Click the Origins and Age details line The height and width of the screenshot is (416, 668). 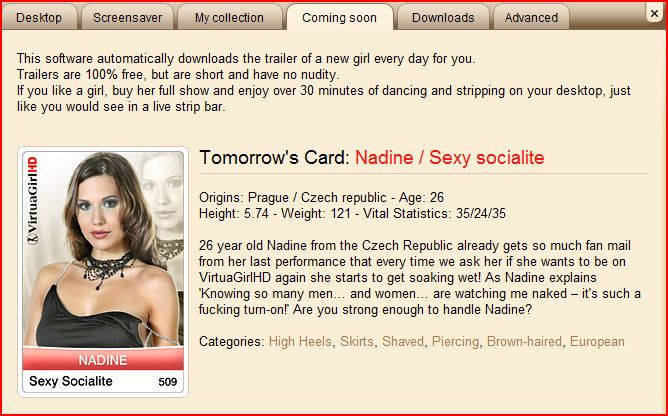[321, 198]
